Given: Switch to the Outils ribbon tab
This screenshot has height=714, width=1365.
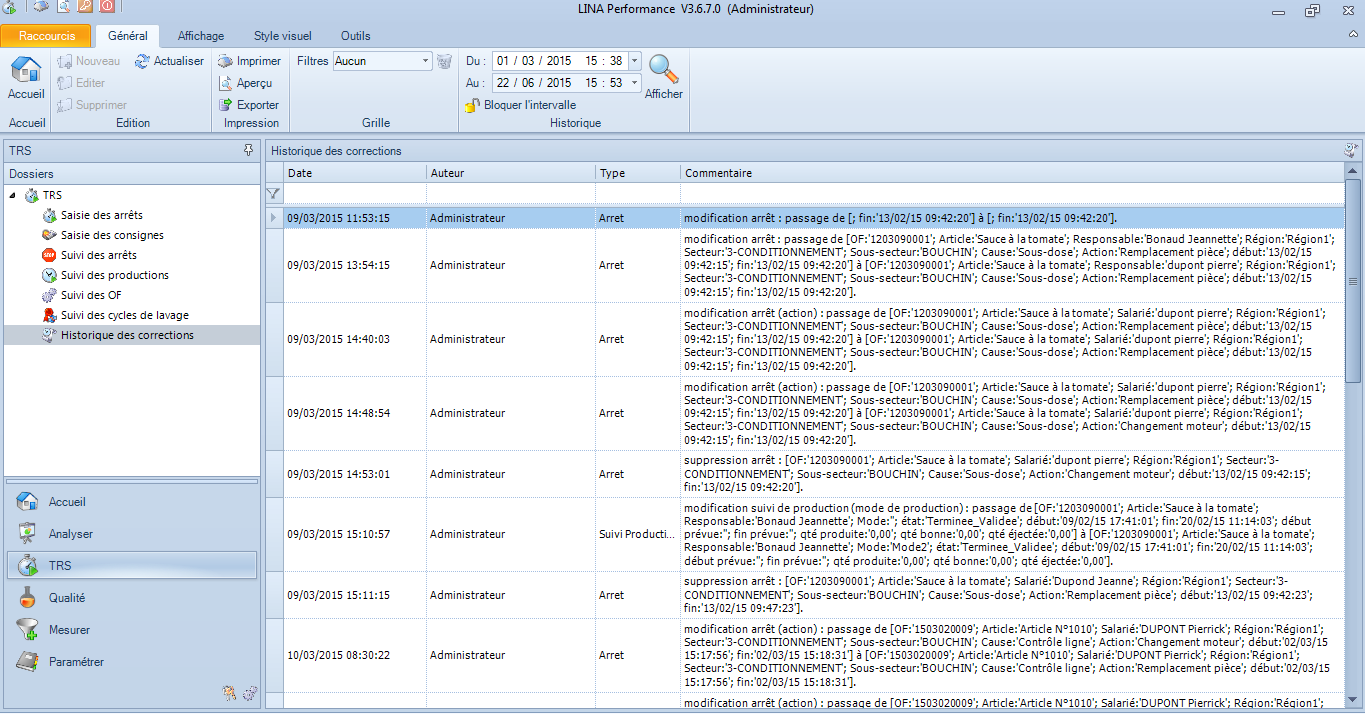Looking at the screenshot, I should pyautogui.click(x=356, y=36).
